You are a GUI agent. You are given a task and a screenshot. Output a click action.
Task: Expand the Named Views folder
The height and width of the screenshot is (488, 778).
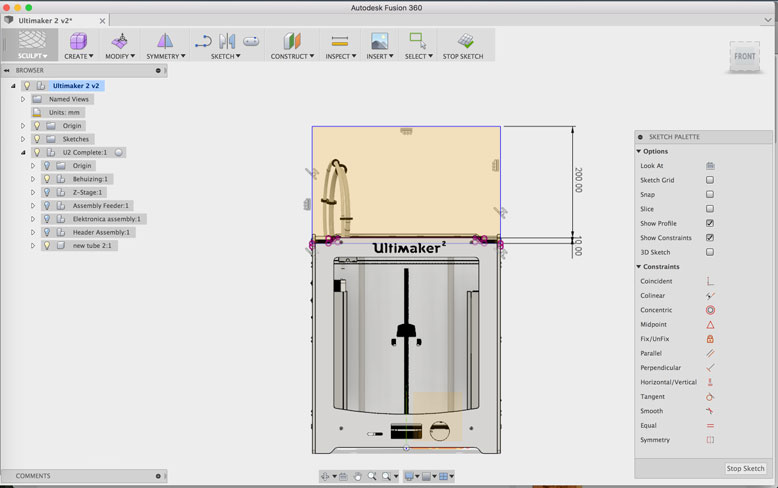pyautogui.click(x=23, y=99)
